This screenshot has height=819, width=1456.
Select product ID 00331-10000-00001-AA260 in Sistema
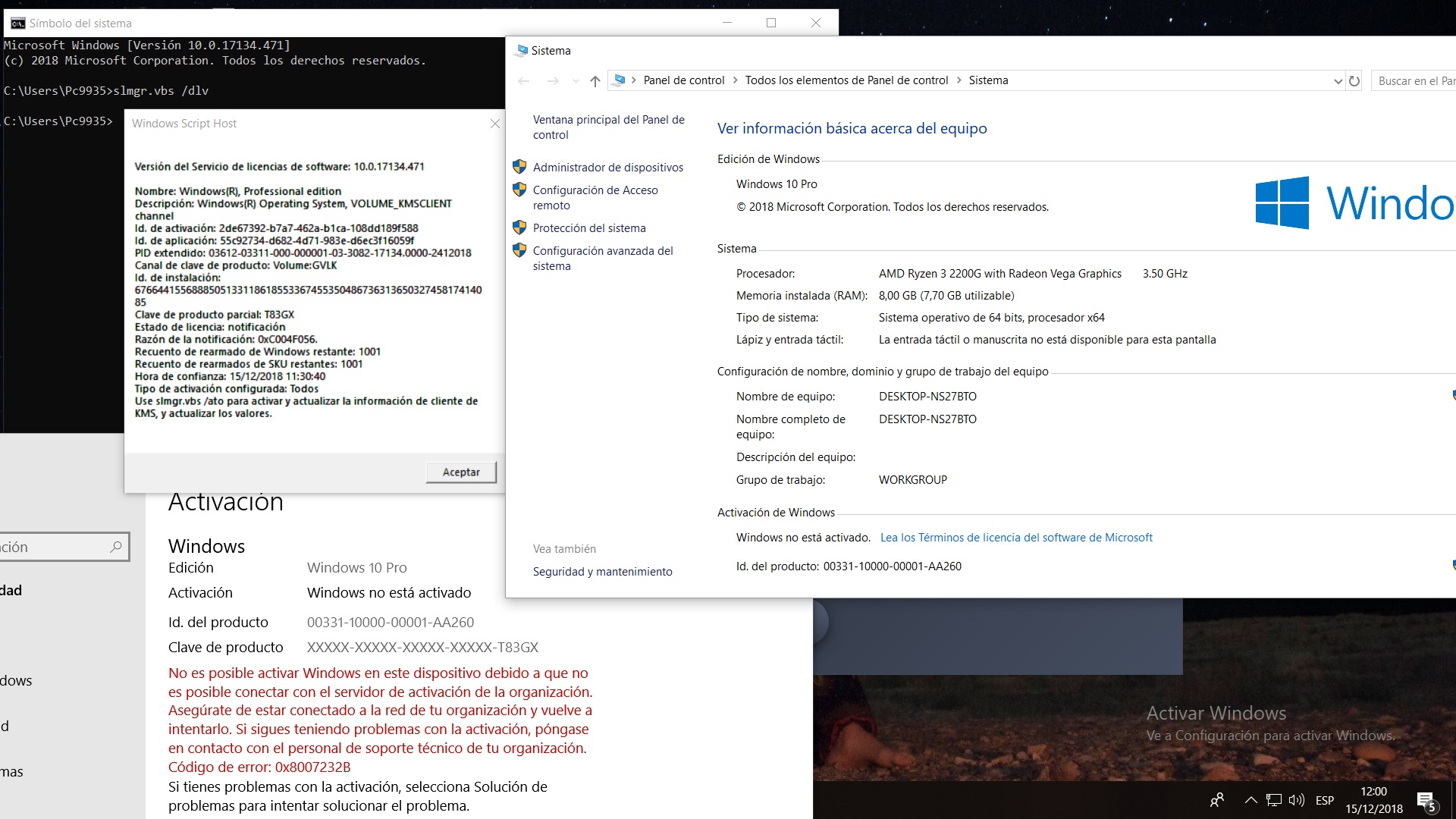893,566
